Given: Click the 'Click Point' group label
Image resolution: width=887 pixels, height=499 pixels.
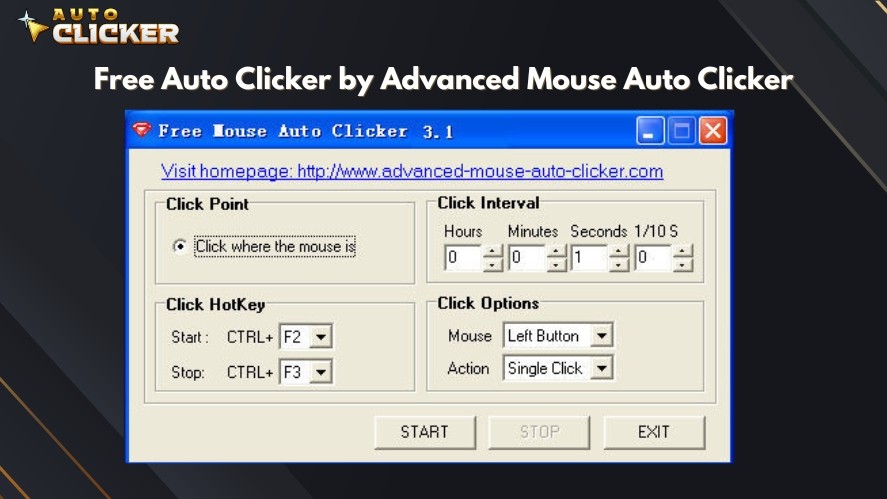Looking at the screenshot, I should pyautogui.click(x=207, y=204).
